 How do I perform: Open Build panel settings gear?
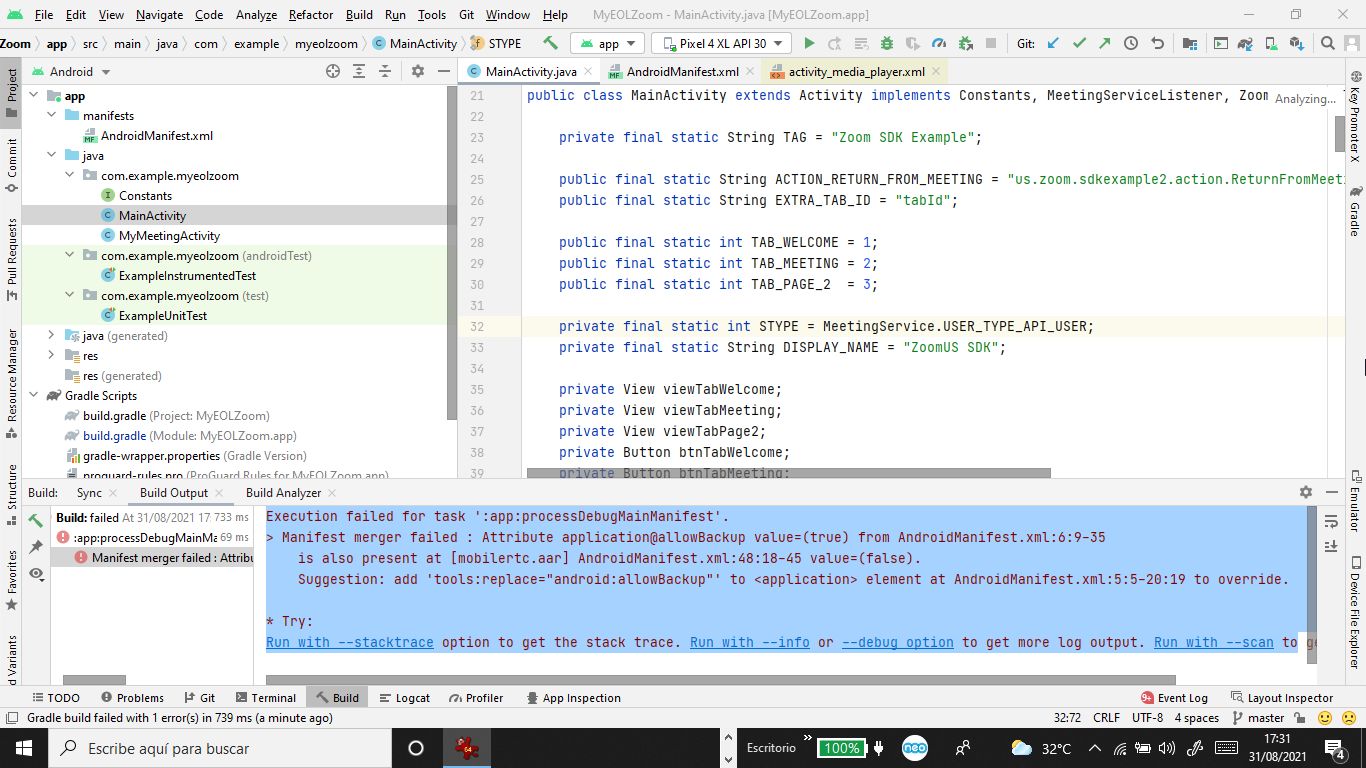1305,492
